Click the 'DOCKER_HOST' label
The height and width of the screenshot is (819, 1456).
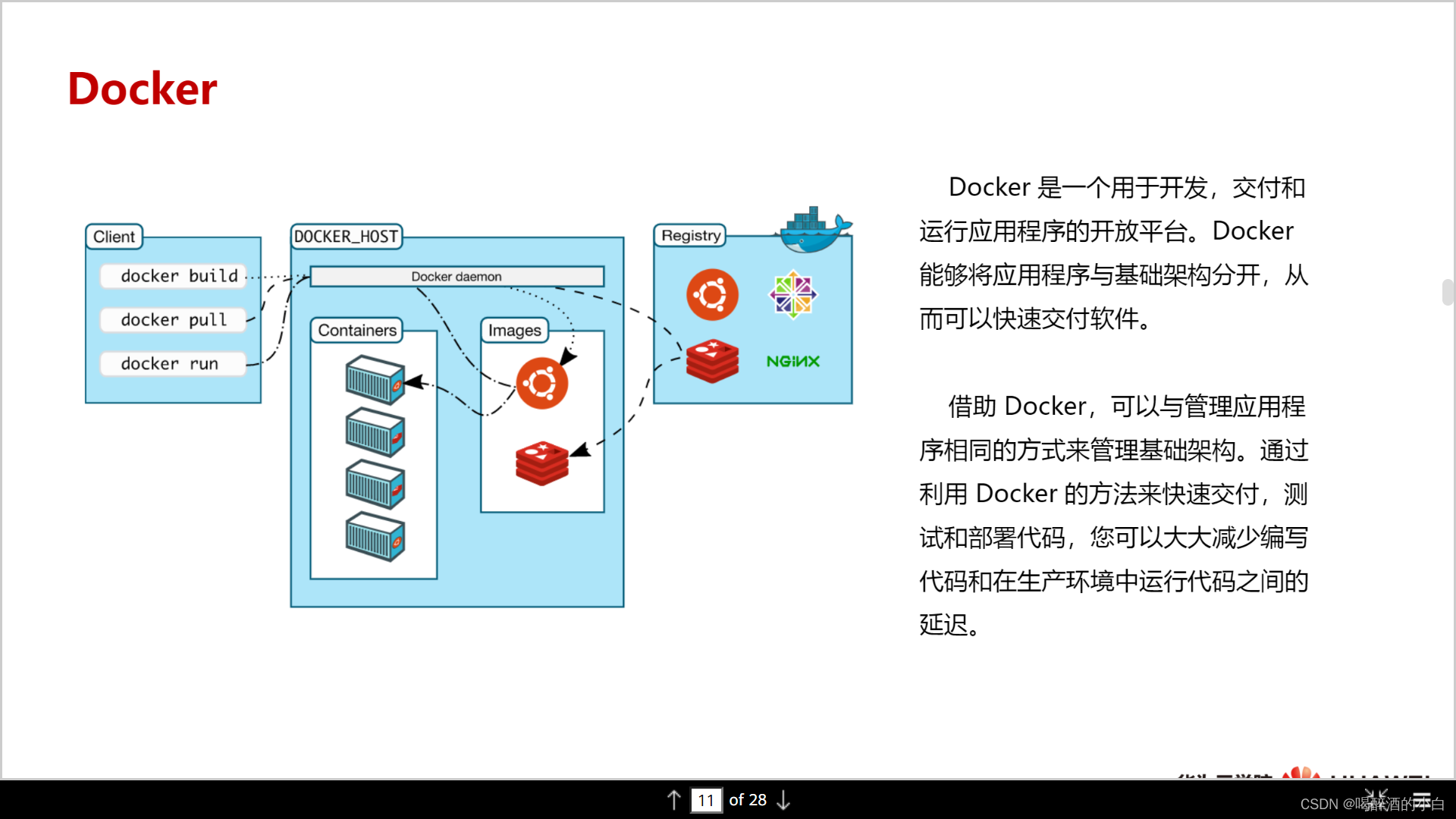(346, 237)
